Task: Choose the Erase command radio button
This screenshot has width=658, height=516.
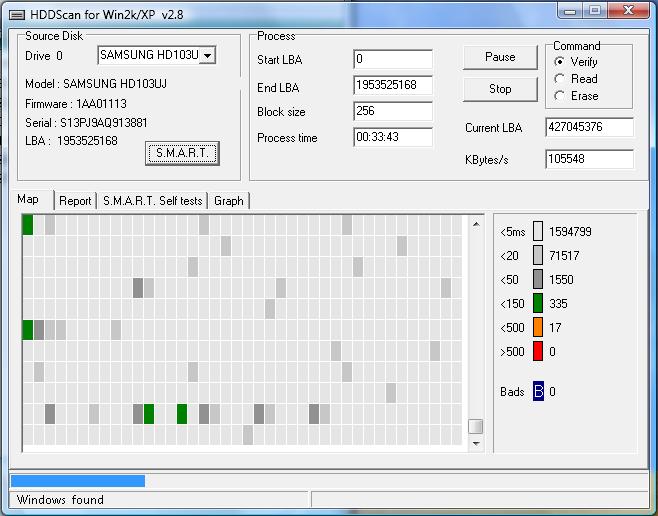Action: click(561, 96)
